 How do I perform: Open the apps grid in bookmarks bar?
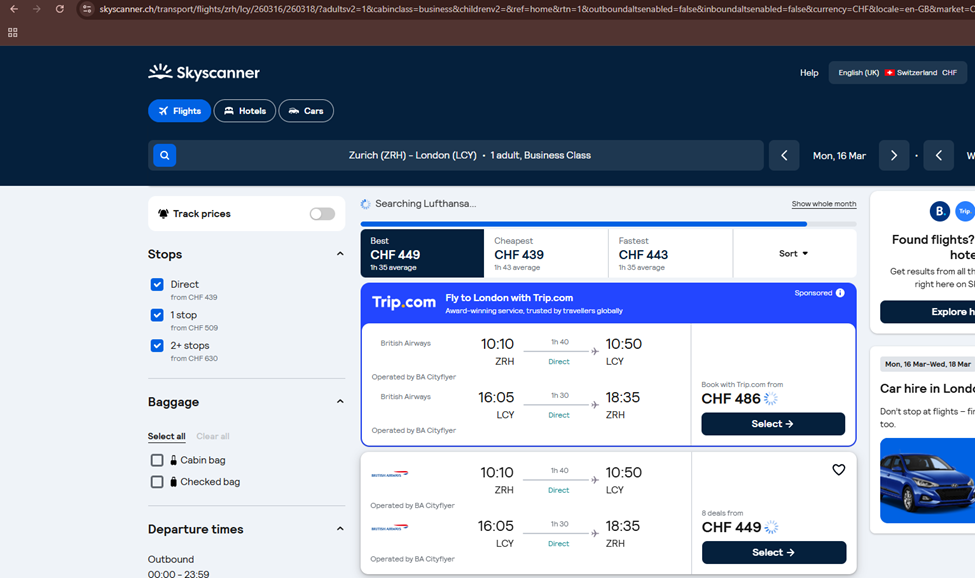(x=12, y=32)
